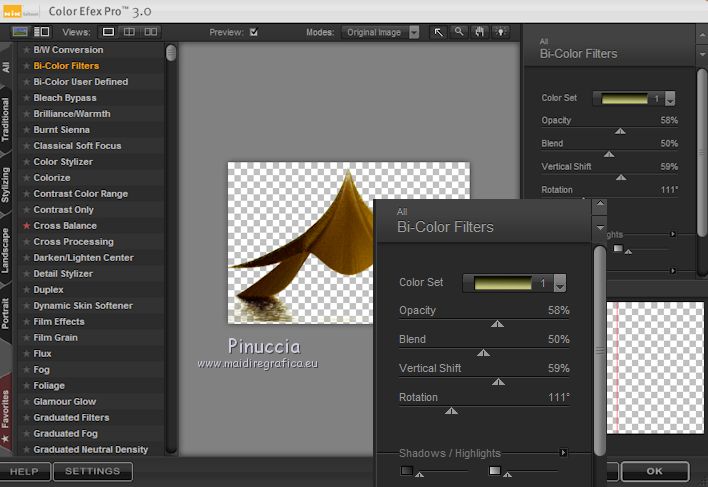The height and width of the screenshot is (487, 708).
Task: Click up arrow at top-right panel corner
Action: click(702, 35)
